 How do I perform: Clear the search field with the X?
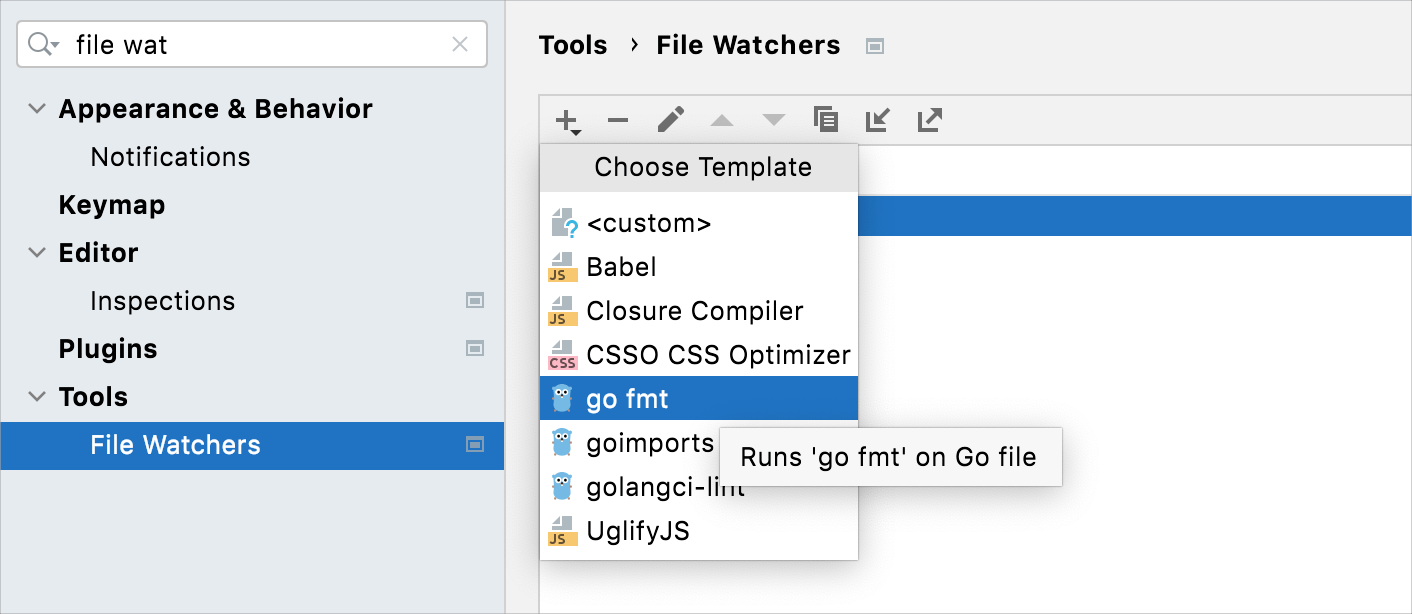point(460,44)
